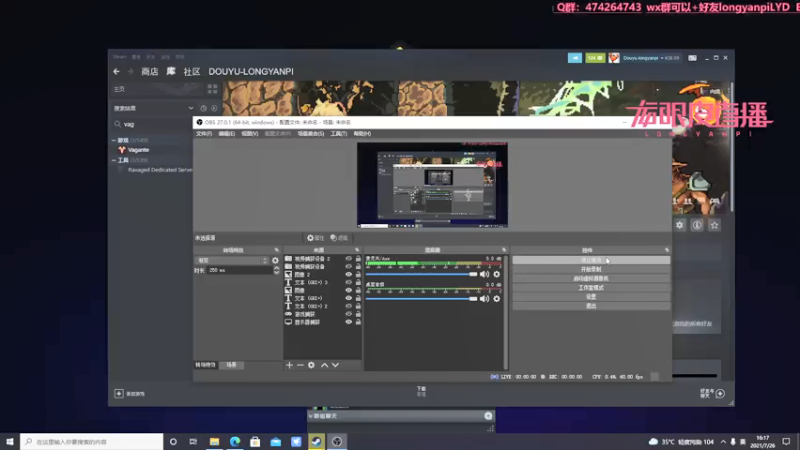Collapse the 游戏 category in Steam library

(x=114, y=140)
